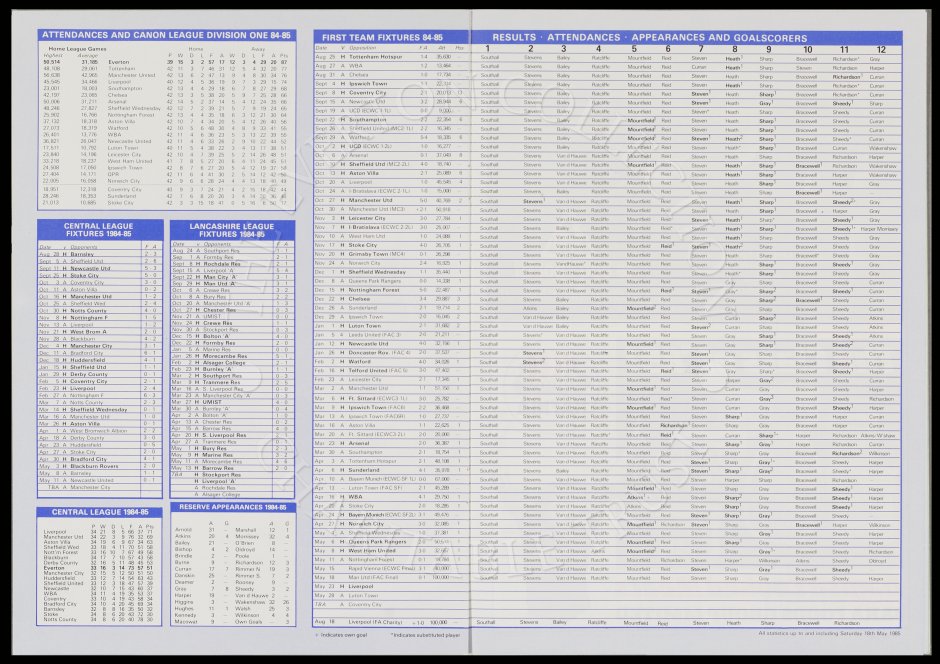
Task: Click 'Telford United' FA Cup fixture
Action: [x=378, y=371]
